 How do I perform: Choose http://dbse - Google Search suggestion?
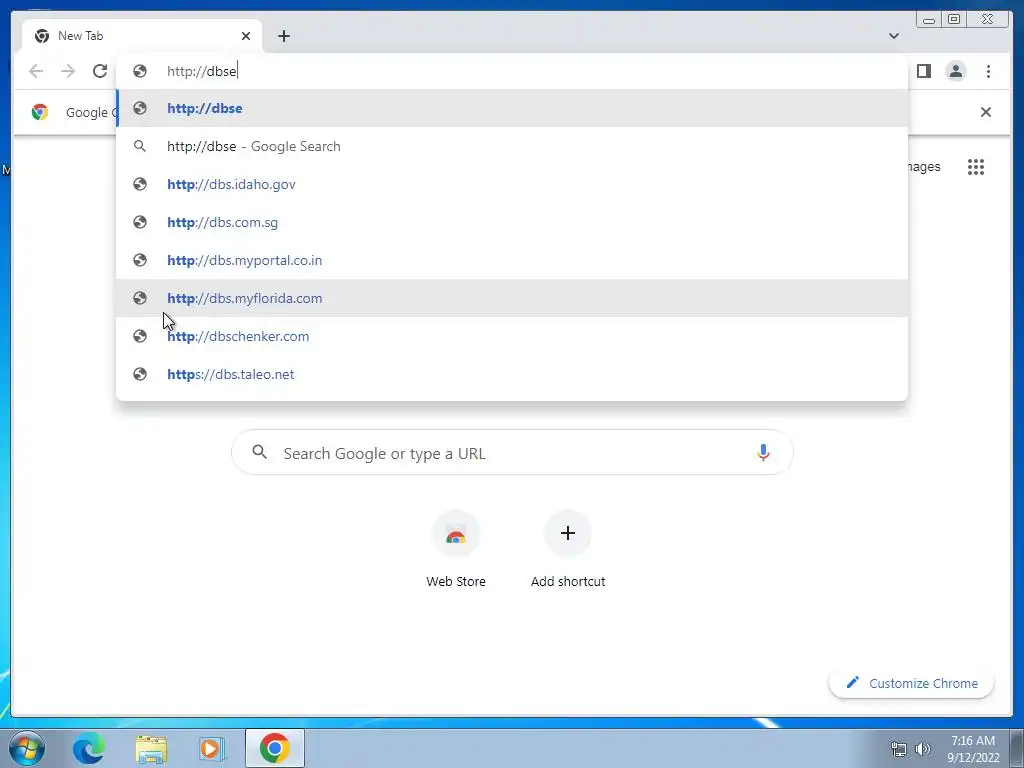(512, 146)
